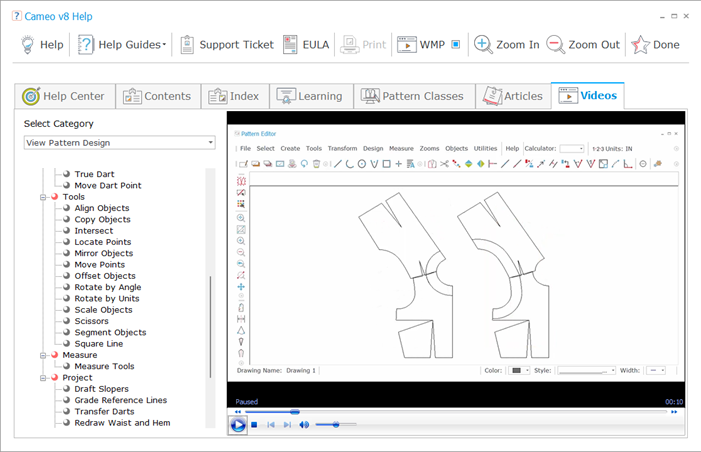Image resolution: width=701 pixels, height=452 pixels.
Task: Click Zoom In magnifier
Action: [507, 45]
